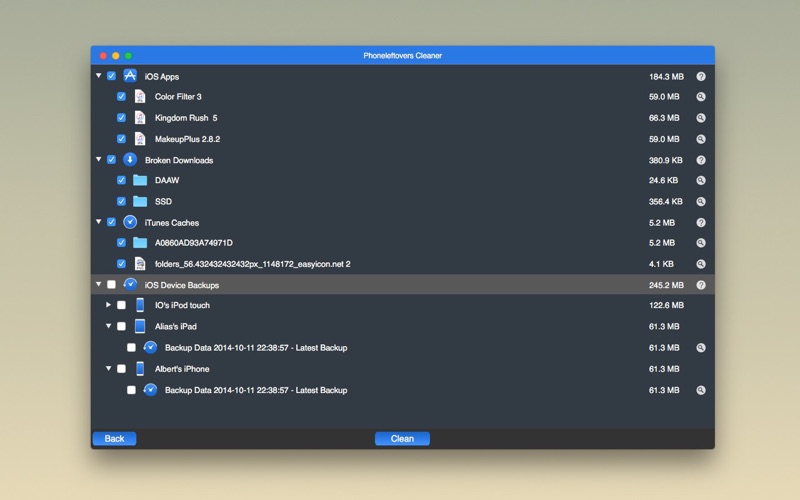
Task: Reveal MakeupPlus 2.8.2 with magnifier icon
Action: tap(701, 139)
